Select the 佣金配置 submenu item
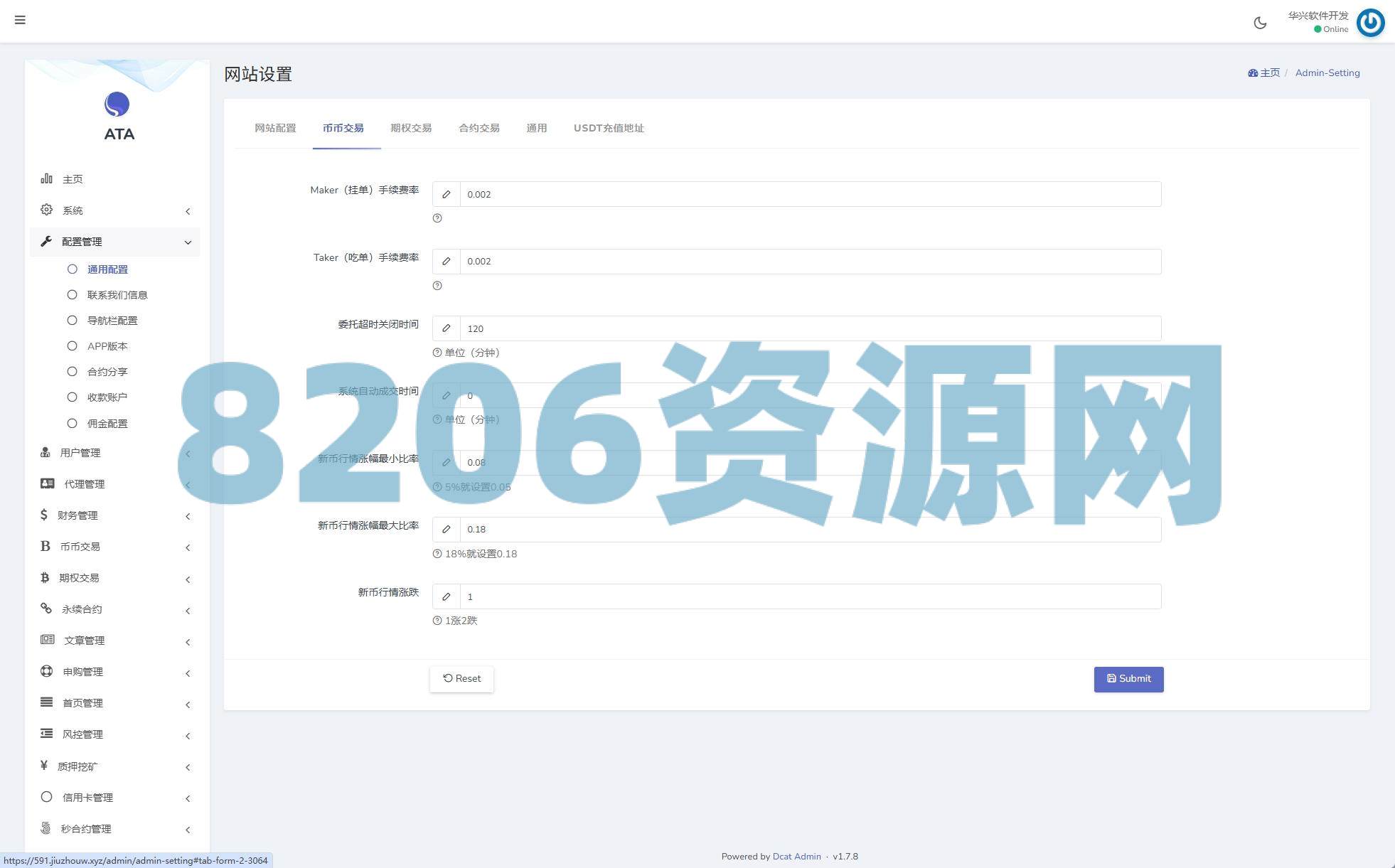The image size is (1395, 868). [x=107, y=424]
